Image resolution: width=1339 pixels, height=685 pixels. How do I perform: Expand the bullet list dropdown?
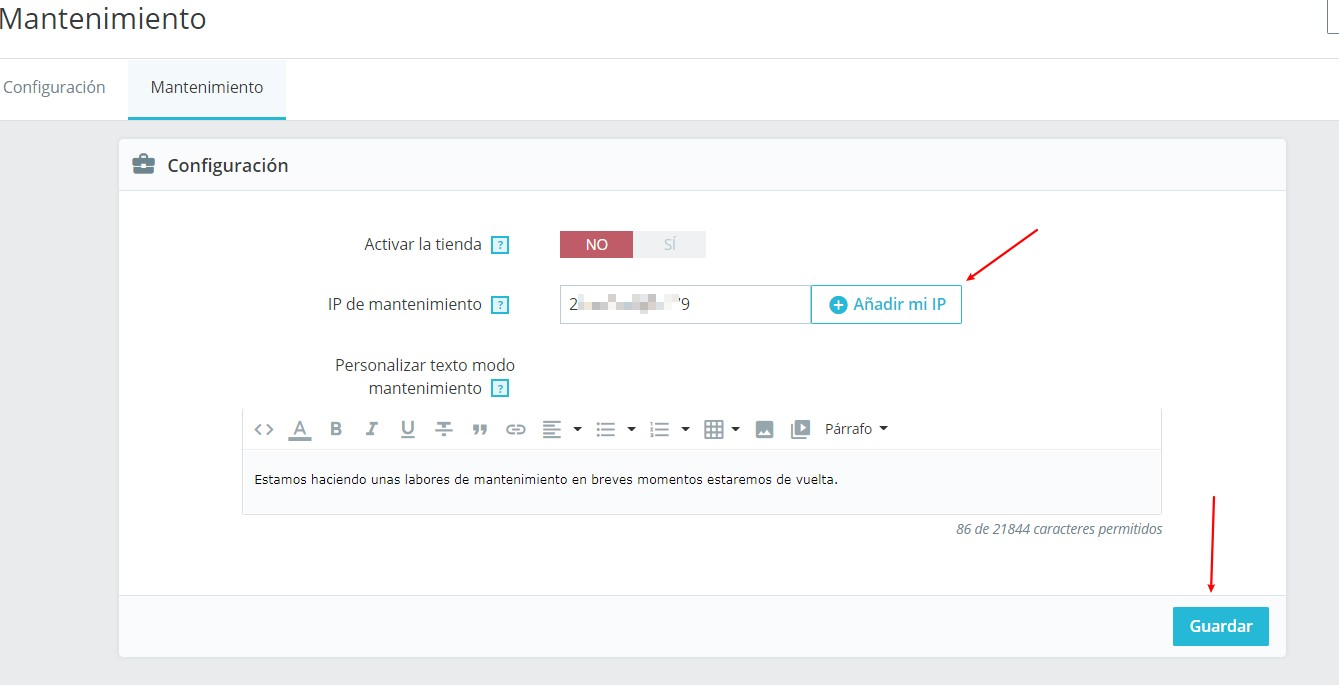tap(631, 429)
